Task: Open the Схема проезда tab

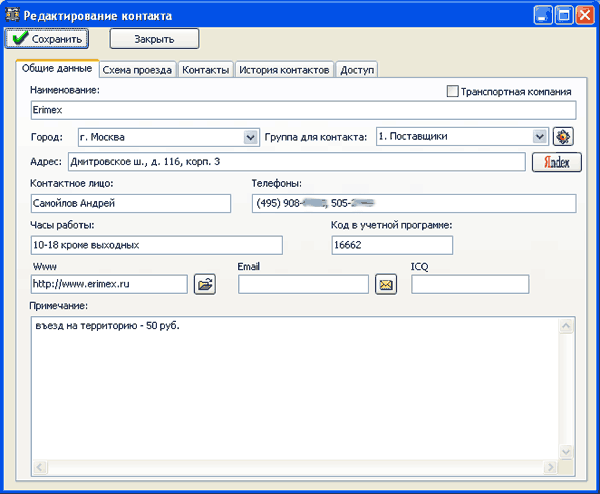Action: tap(137, 70)
